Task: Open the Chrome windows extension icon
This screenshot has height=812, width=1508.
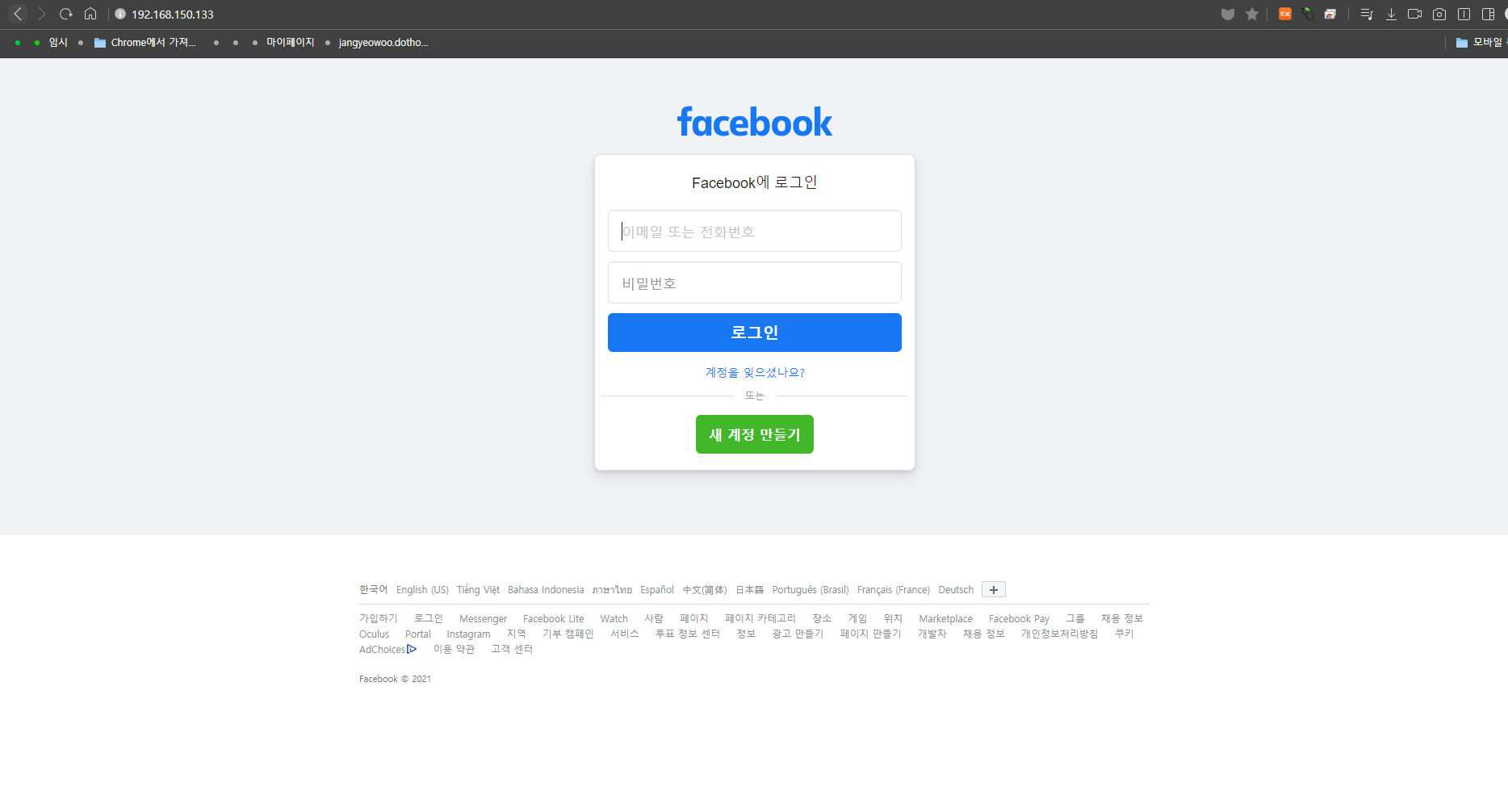Action: pos(1330,14)
